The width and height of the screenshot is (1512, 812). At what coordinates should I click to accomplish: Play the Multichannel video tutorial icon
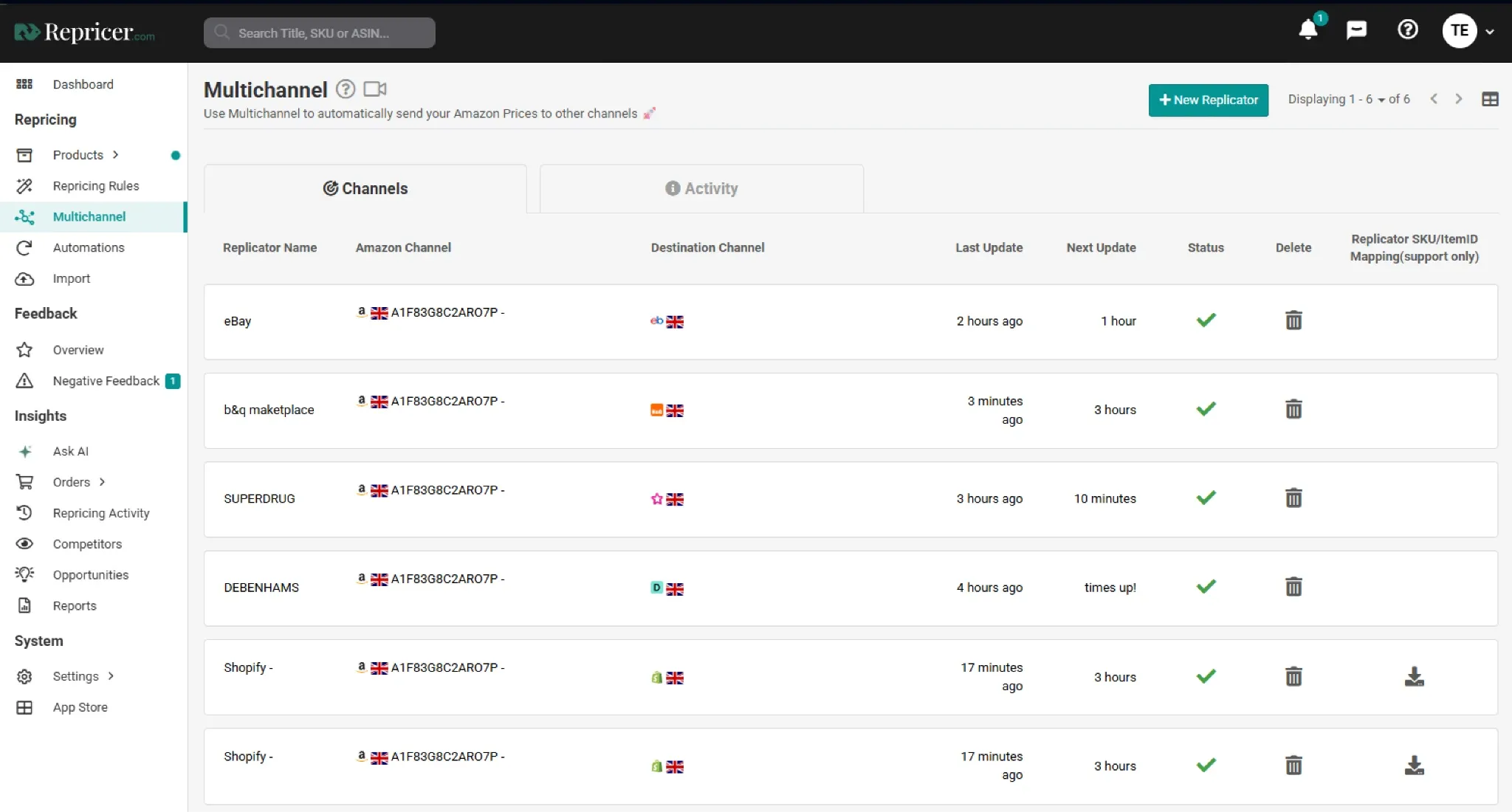375,89
